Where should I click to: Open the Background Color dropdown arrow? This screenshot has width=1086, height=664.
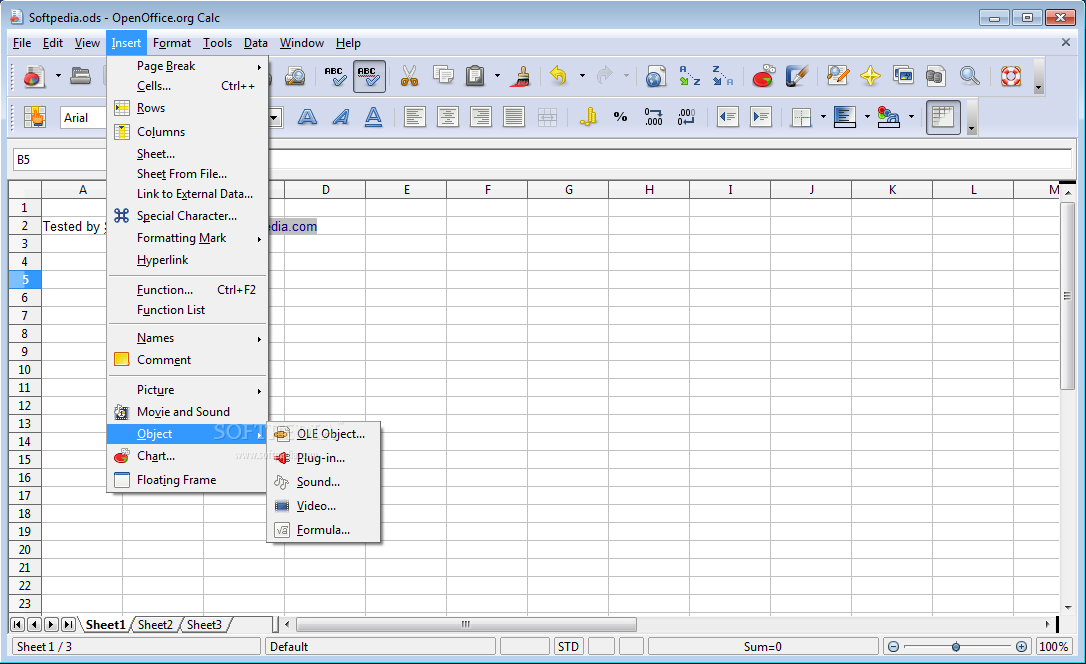(x=867, y=117)
